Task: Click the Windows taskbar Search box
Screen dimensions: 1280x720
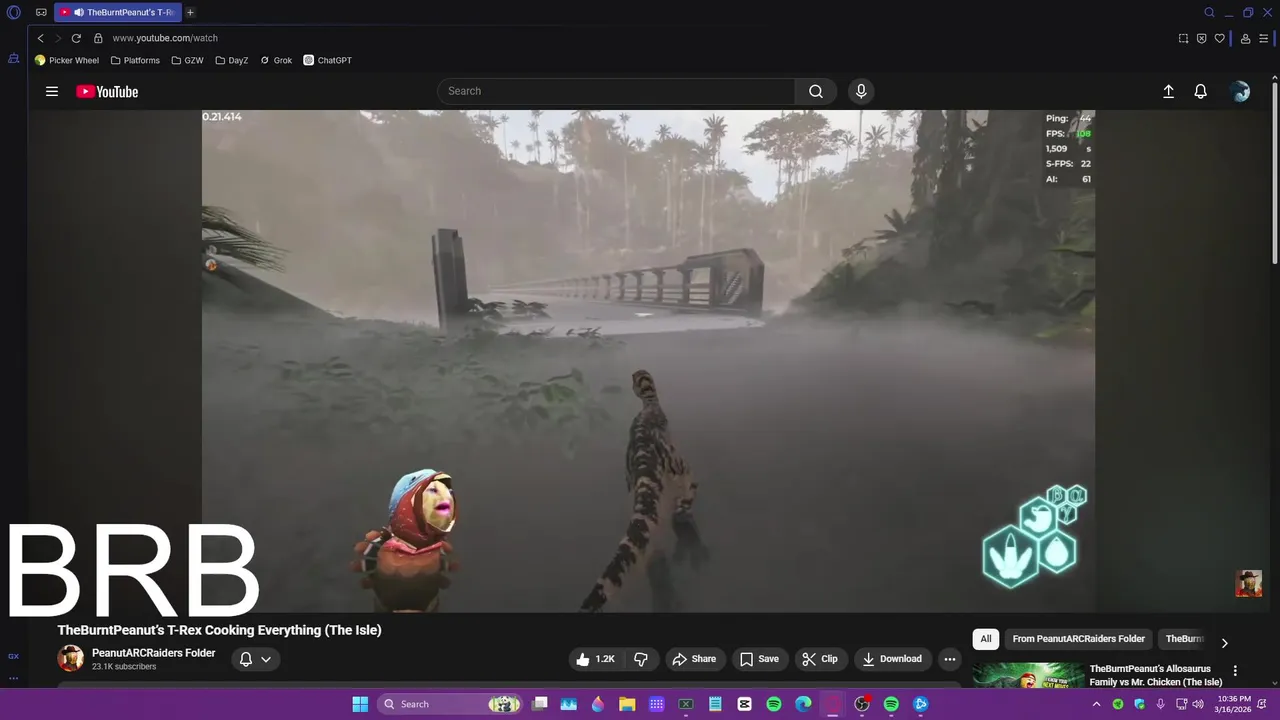Action: (451, 704)
